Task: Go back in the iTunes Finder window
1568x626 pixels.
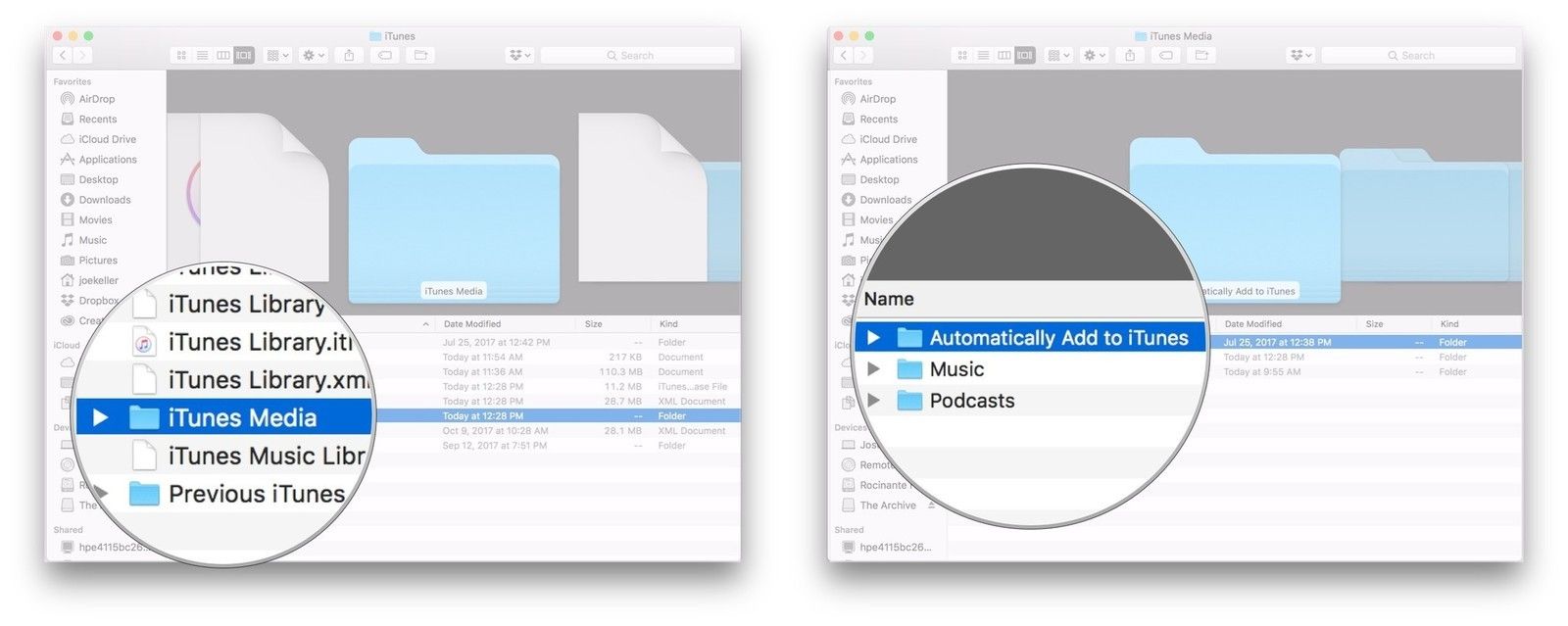Action: point(63,56)
